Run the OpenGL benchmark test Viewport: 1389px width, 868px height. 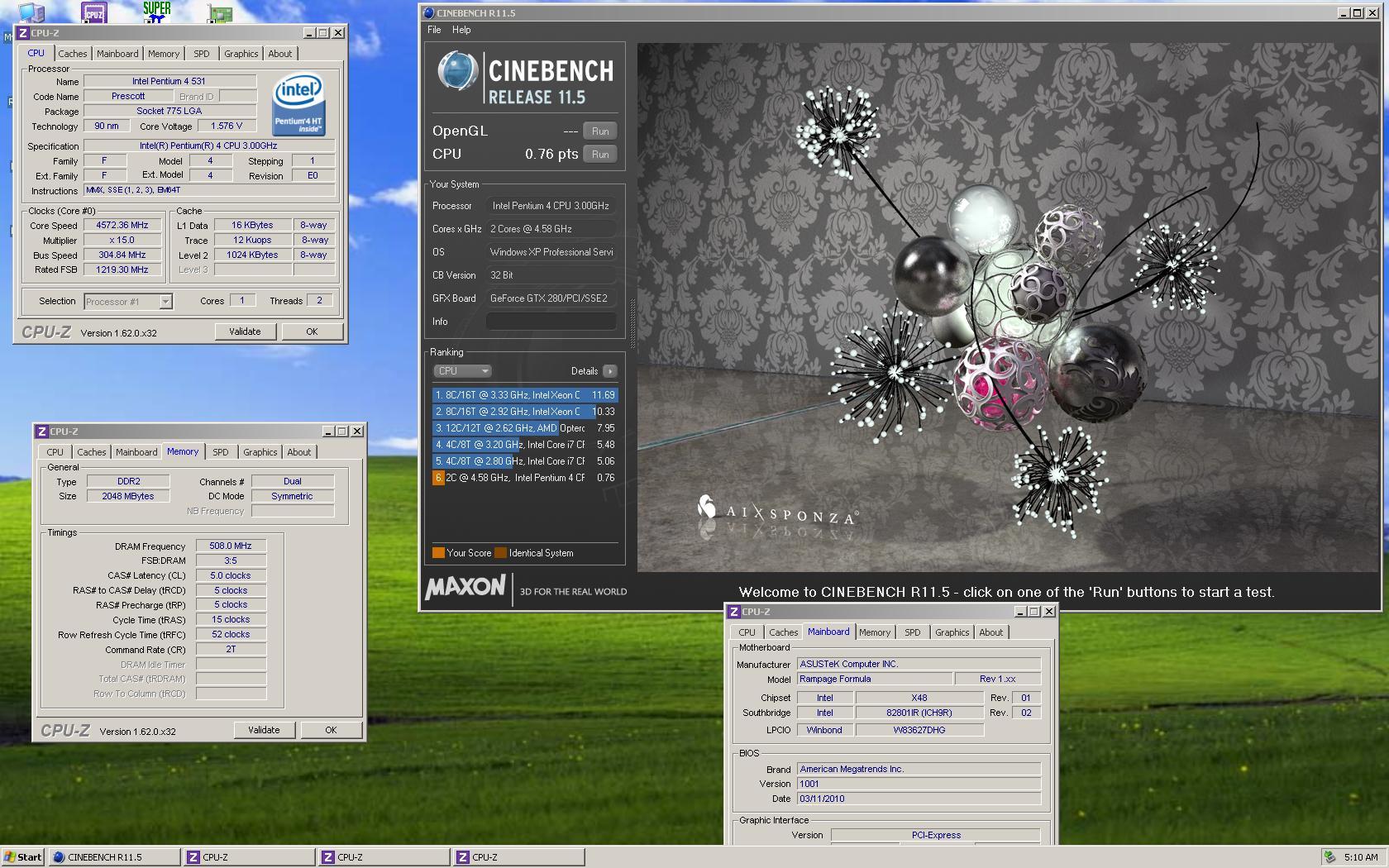pos(600,131)
